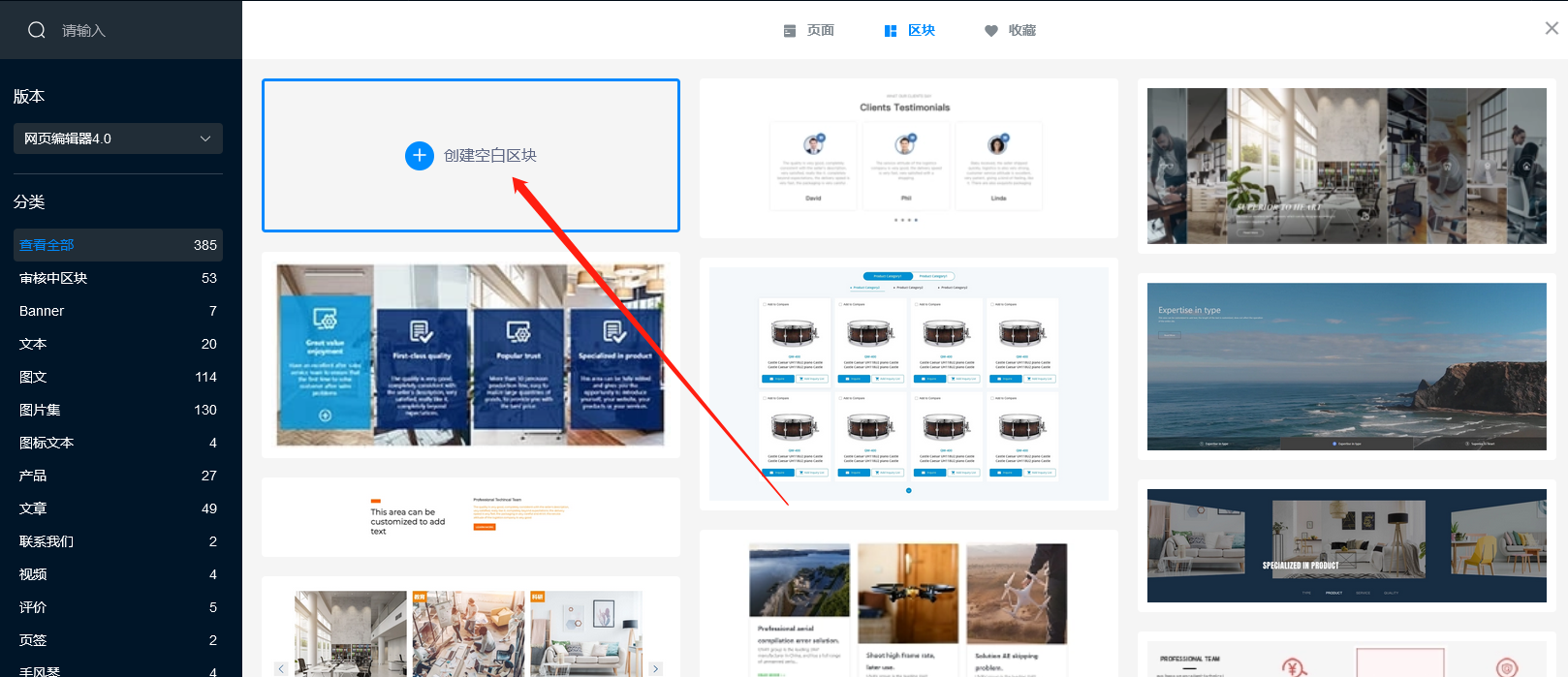
Task: Type in the 请输入 search field
Action: (136, 31)
